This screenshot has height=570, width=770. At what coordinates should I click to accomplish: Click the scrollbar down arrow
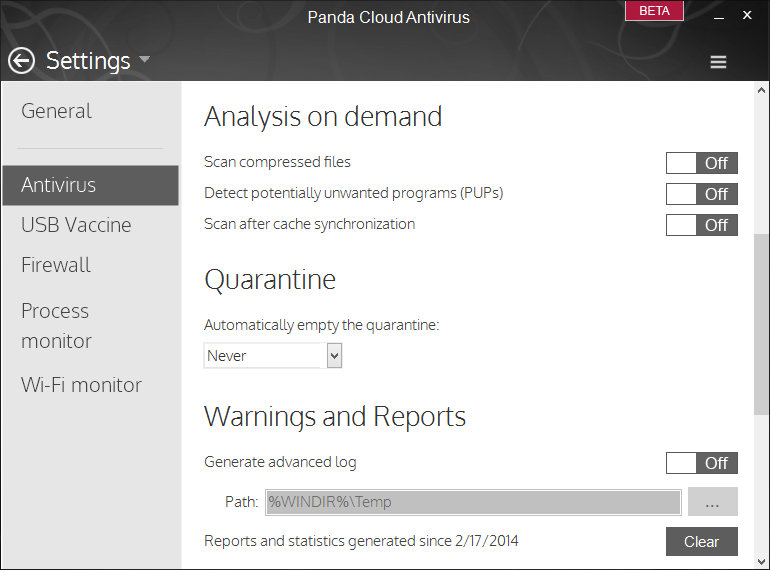coord(761,562)
